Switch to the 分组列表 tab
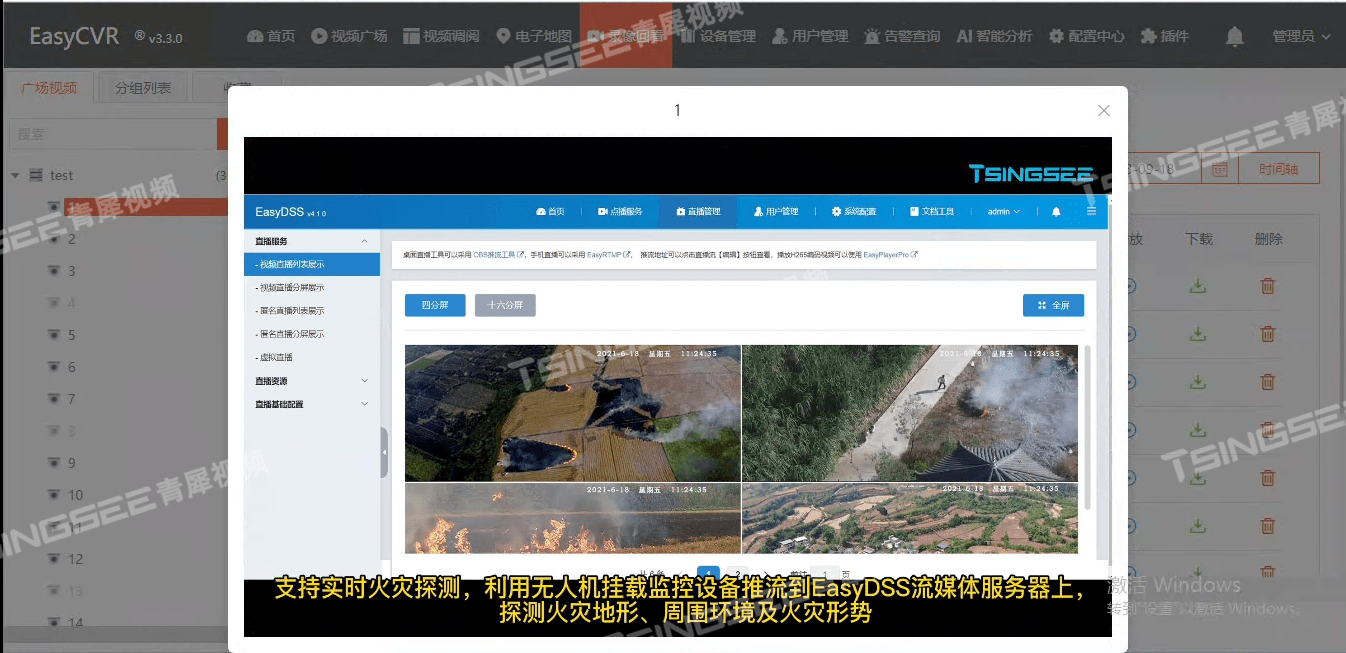The width and height of the screenshot is (1346, 653). coord(143,88)
